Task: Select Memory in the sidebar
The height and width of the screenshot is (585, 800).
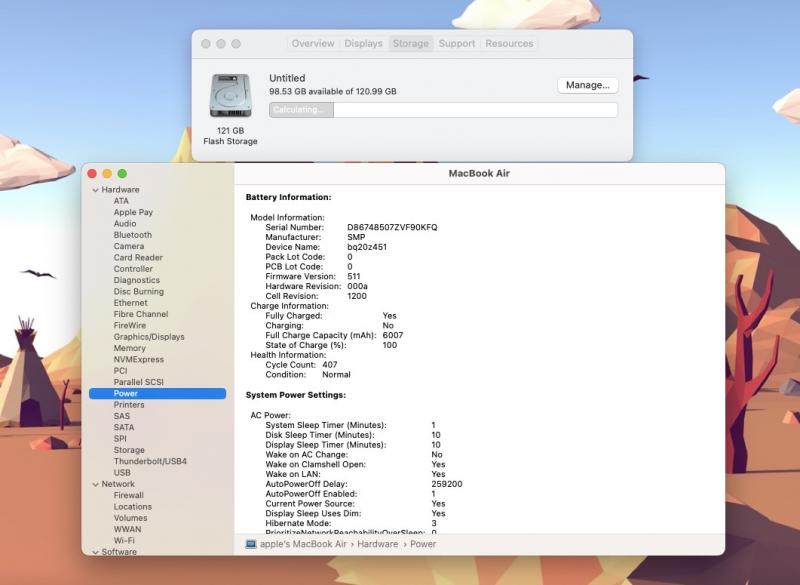Action: point(129,348)
